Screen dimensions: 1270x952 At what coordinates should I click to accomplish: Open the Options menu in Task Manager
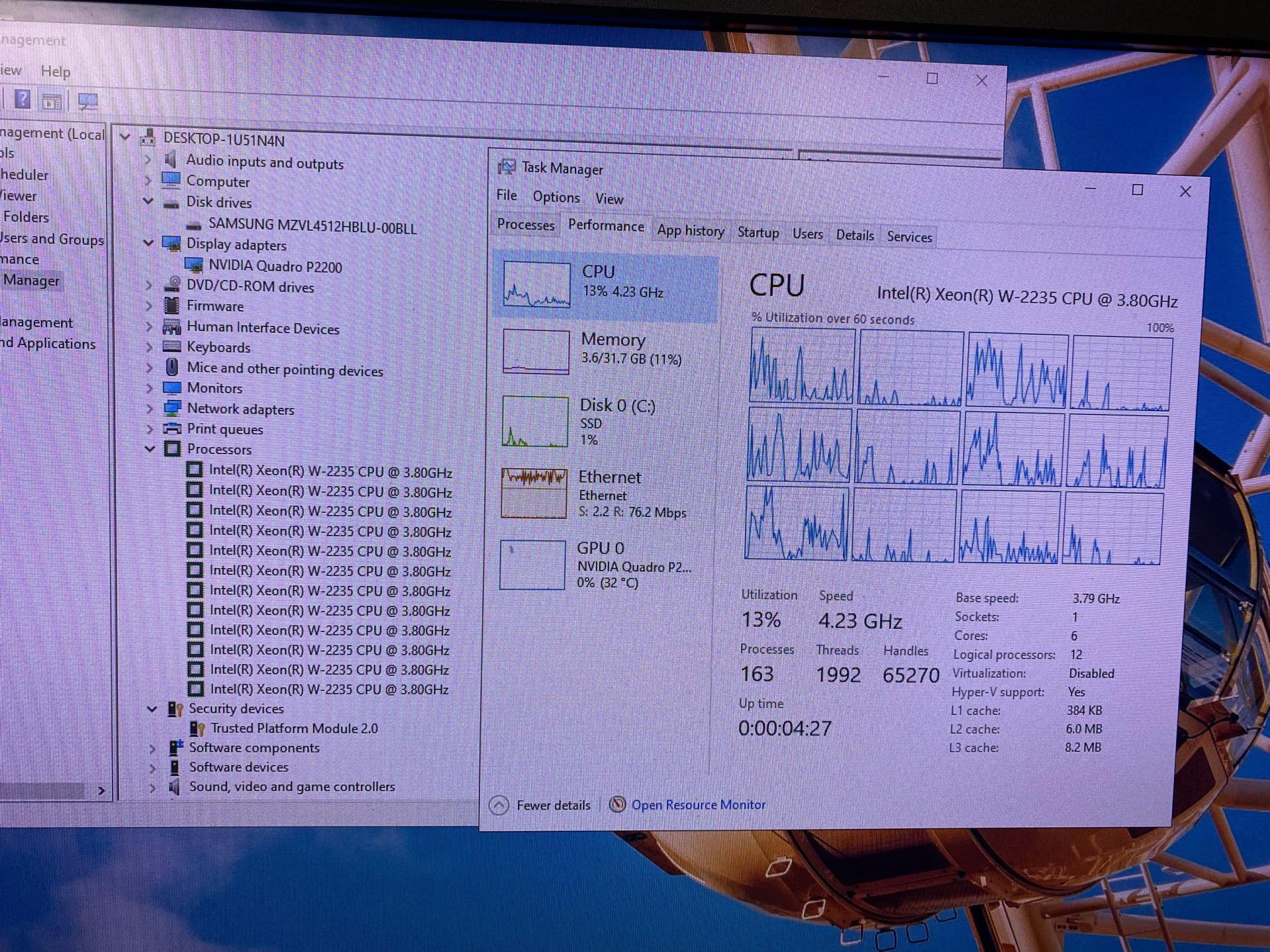pos(556,197)
